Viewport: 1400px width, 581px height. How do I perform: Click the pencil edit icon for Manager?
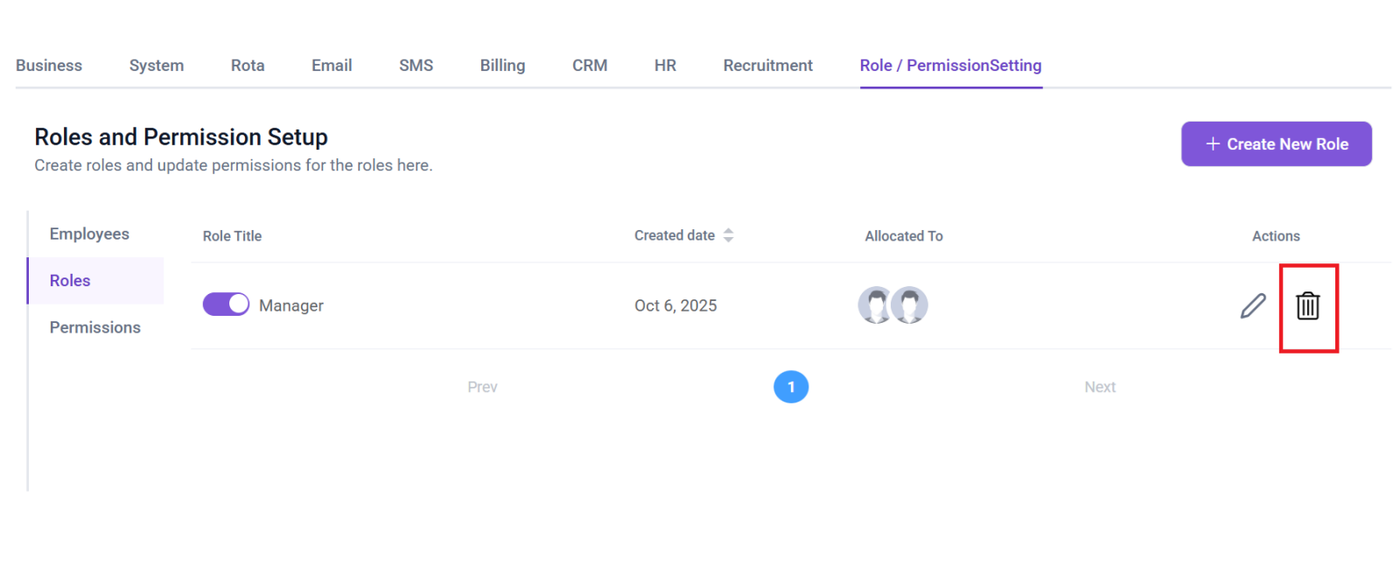(1252, 306)
